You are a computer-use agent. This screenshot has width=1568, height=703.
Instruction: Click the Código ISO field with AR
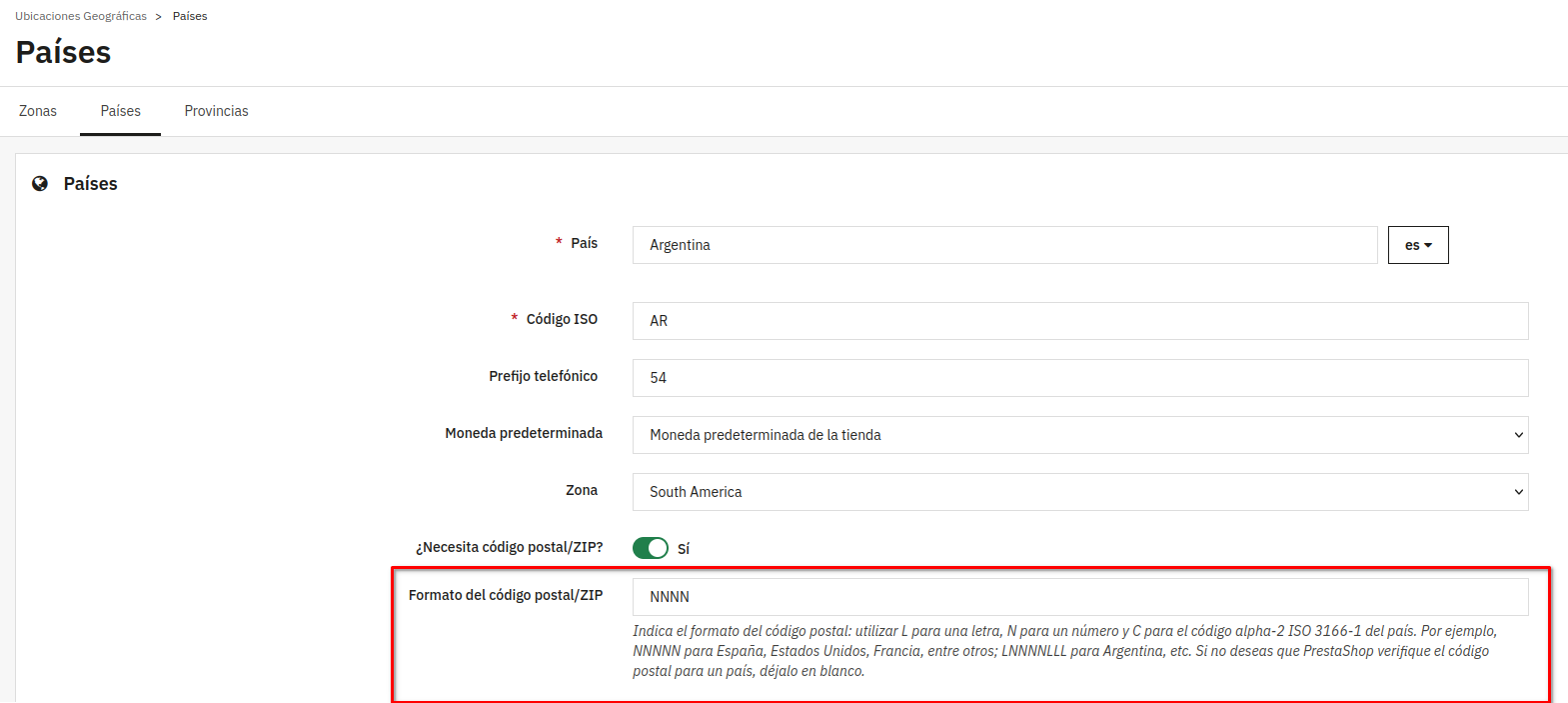click(1079, 321)
